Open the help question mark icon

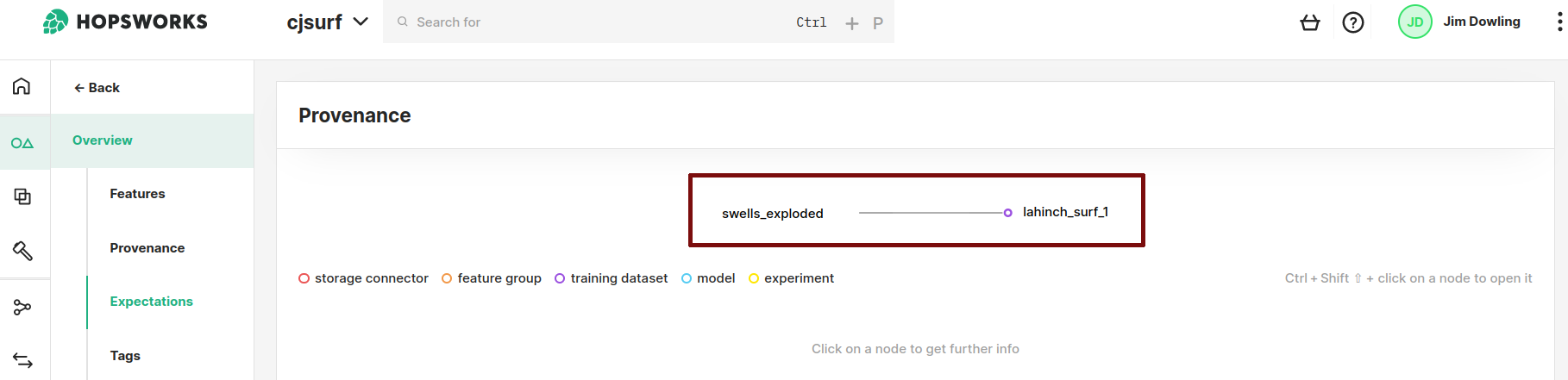[x=1353, y=22]
